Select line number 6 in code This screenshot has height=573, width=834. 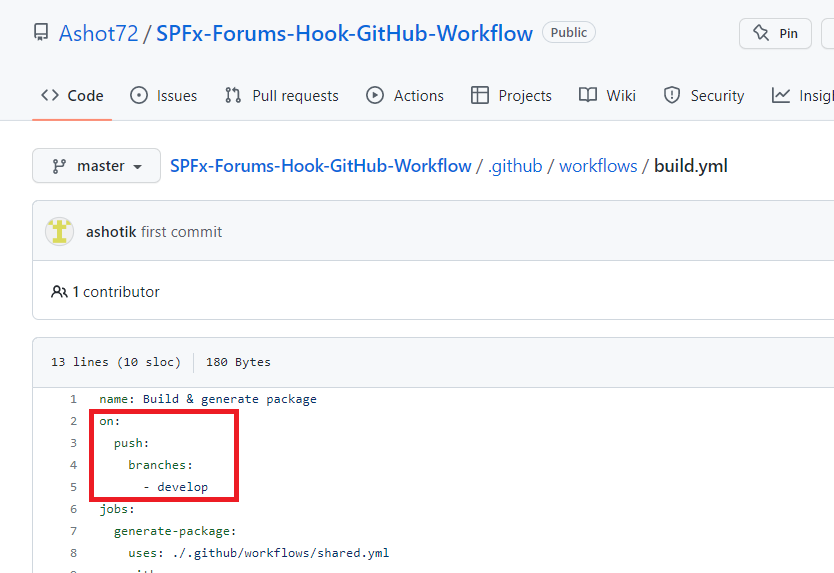coord(73,509)
